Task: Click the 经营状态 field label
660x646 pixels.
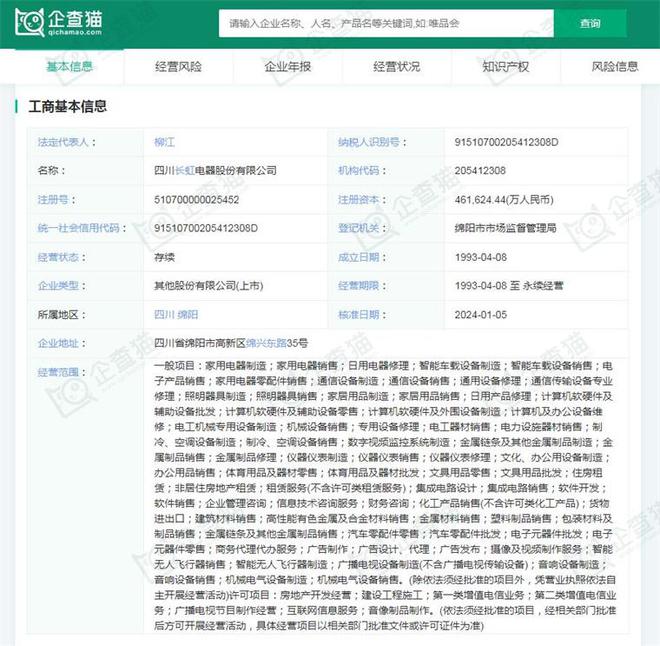Action: [61, 257]
